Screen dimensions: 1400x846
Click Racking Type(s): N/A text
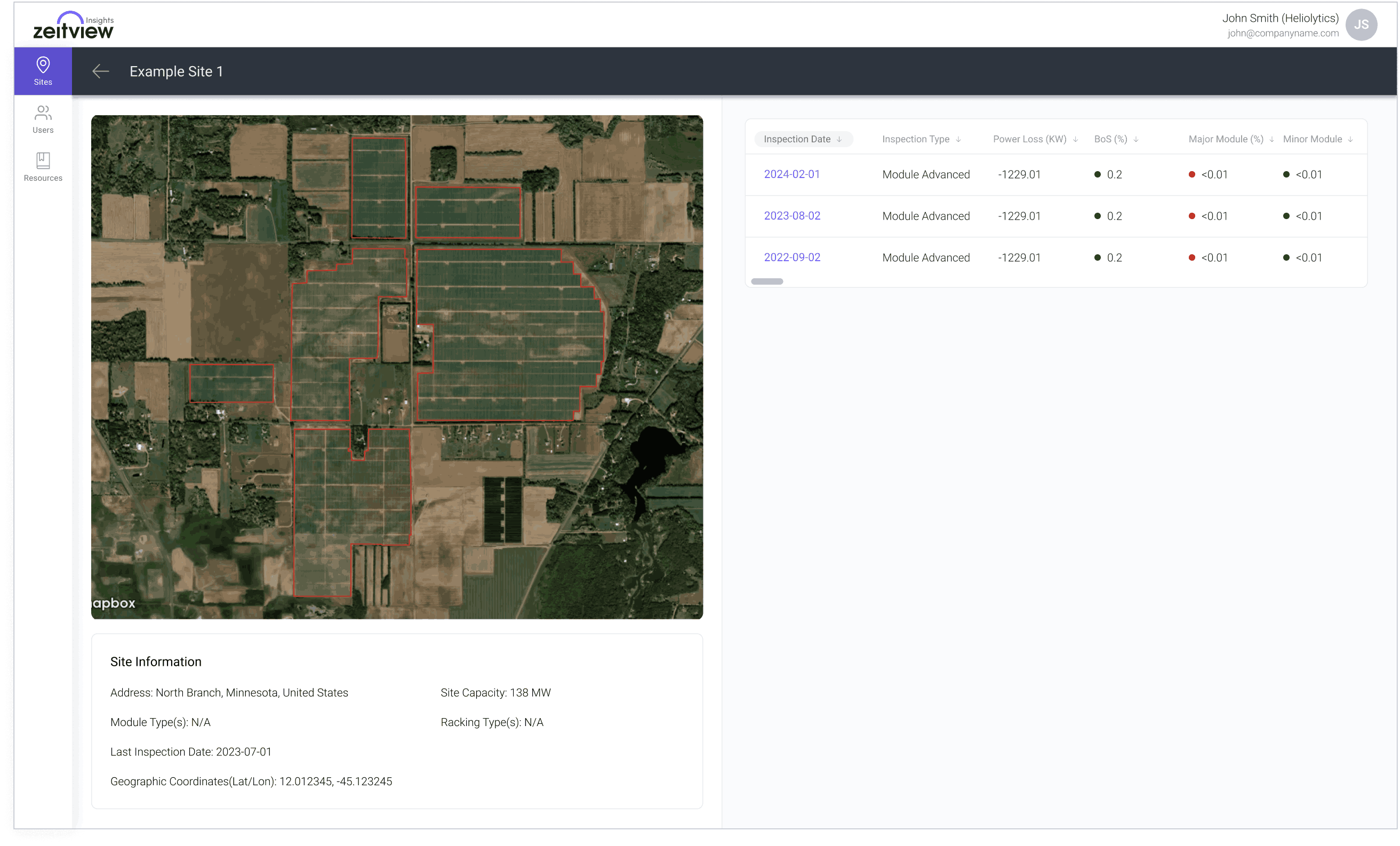(x=492, y=722)
